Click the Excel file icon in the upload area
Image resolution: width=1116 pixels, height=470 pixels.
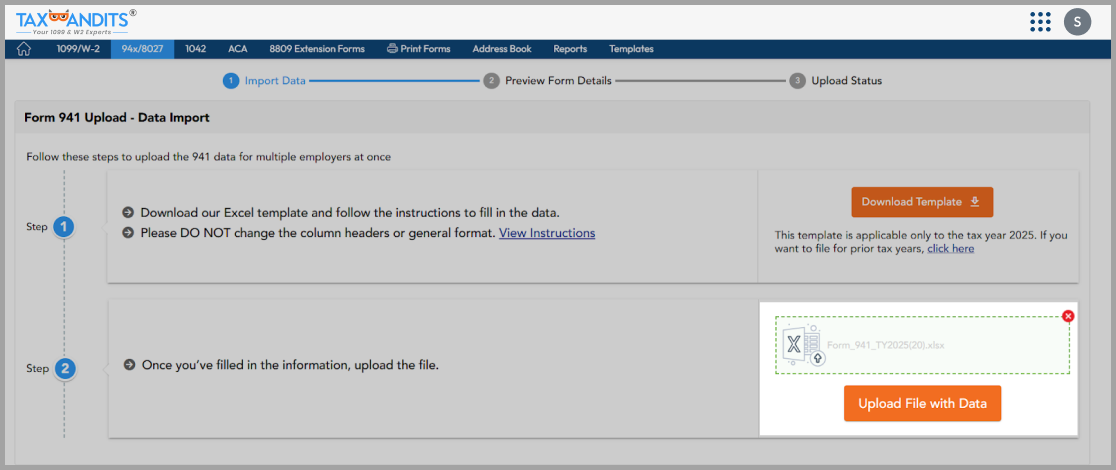coord(804,345)
